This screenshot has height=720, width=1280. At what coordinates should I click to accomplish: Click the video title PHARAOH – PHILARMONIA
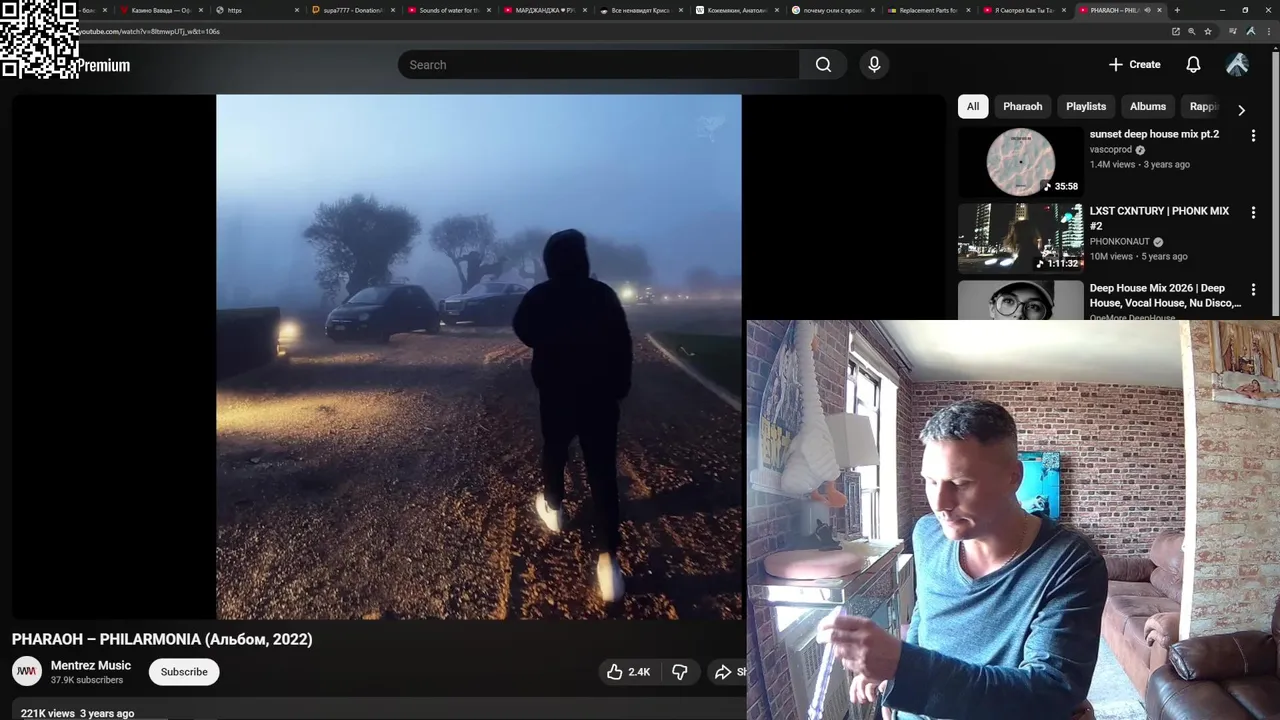[x=162, y=639]
